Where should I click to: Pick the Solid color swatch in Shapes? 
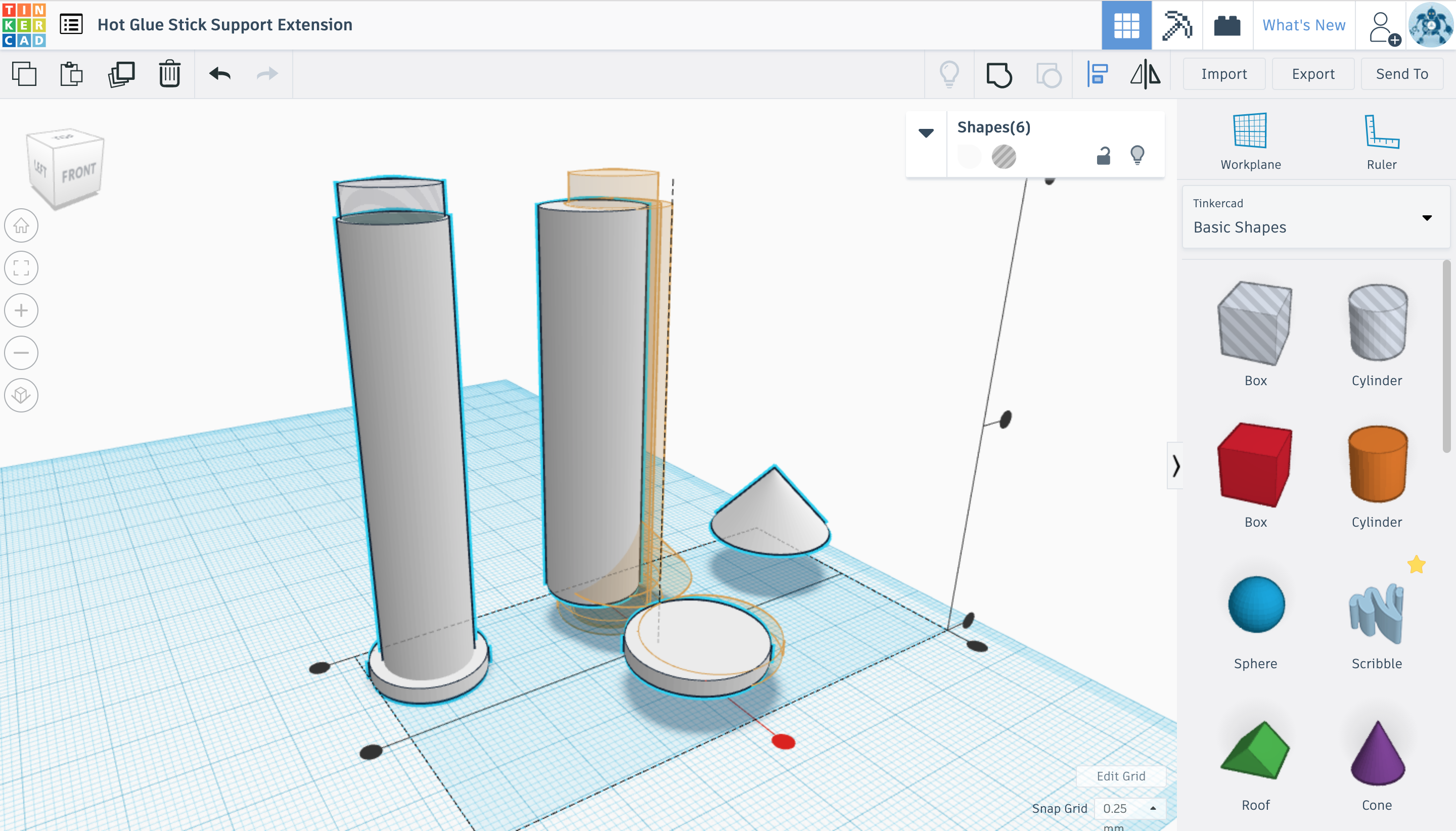click(x=969, y=156)
